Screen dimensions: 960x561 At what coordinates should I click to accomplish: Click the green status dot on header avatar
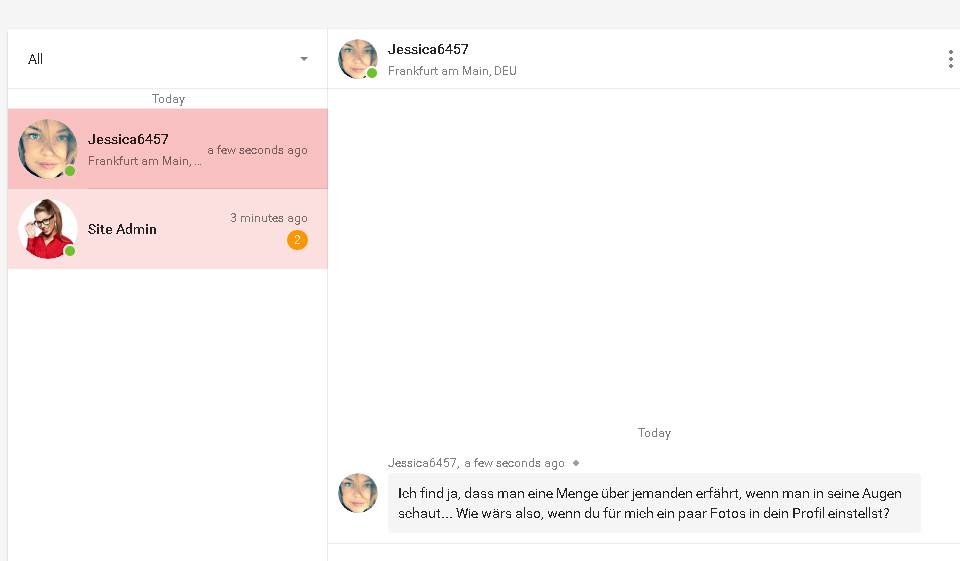pyautogui.click(x=372, y=73)
